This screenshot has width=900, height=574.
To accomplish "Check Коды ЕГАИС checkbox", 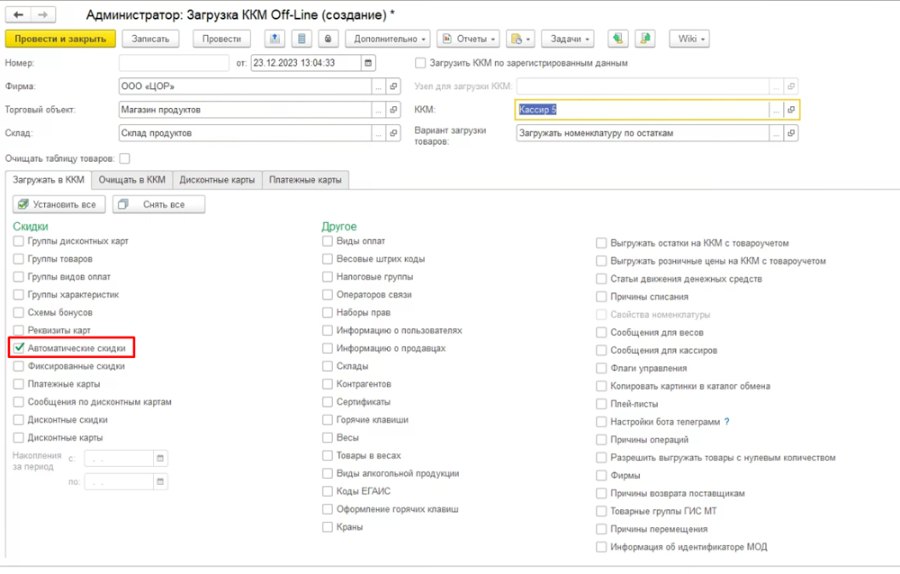I will [x=327, y=491].
